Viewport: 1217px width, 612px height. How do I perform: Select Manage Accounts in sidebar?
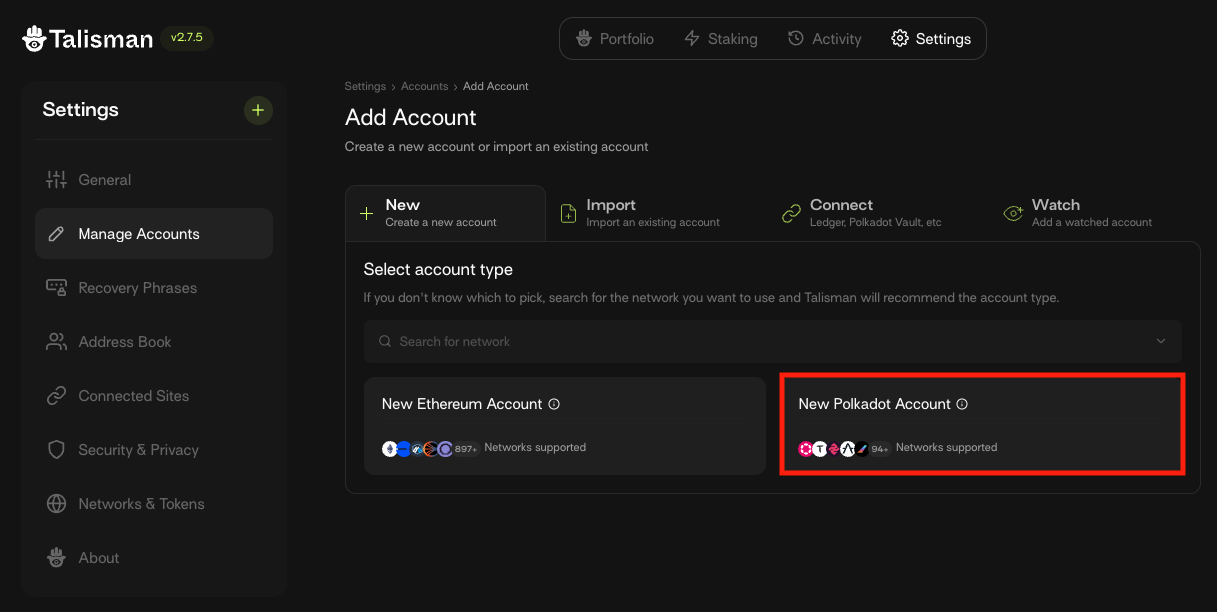pos(154,234)
